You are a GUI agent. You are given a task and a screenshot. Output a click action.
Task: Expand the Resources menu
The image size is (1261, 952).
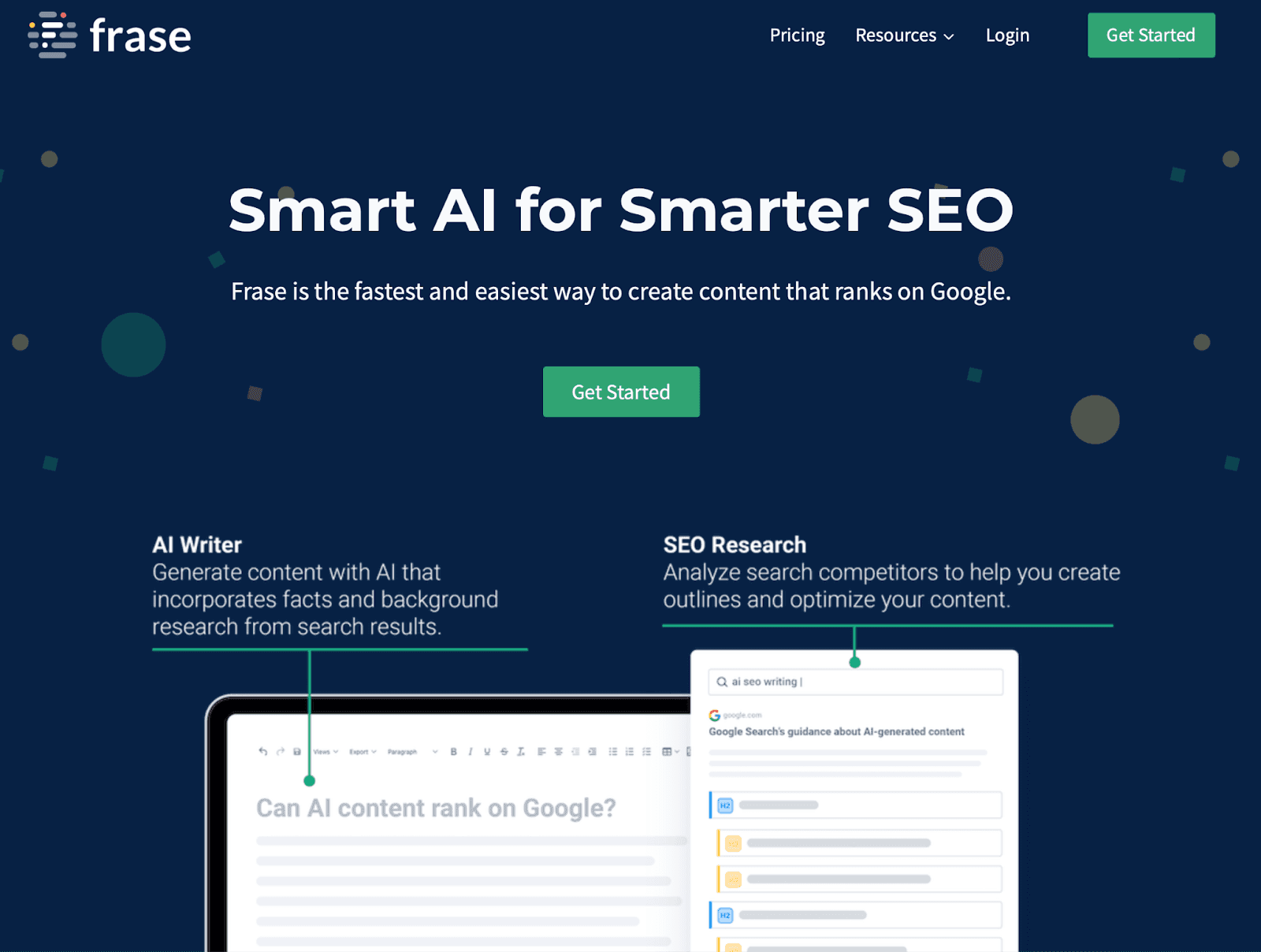coord(905,35)
